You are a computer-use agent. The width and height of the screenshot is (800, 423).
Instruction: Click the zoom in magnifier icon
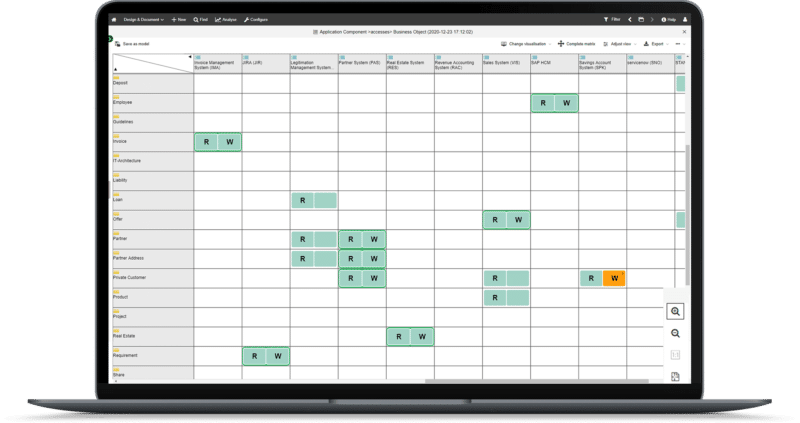(676, 312)
